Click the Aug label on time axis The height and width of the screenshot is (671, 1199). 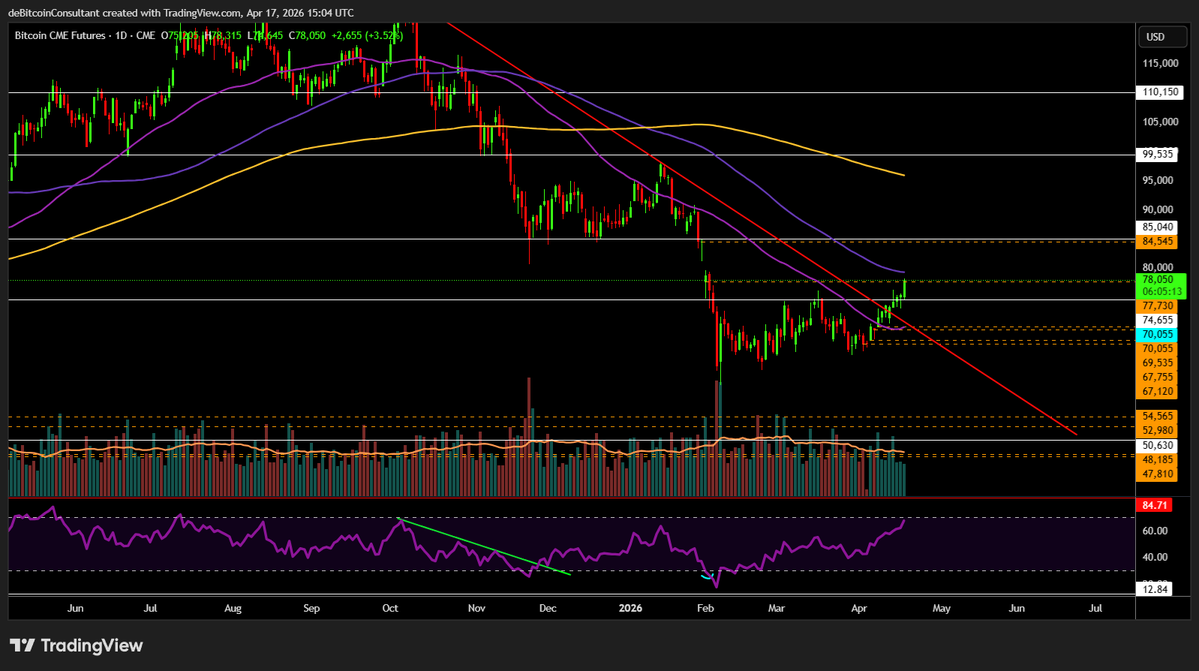pyautogui.click(x=232, y=608)
